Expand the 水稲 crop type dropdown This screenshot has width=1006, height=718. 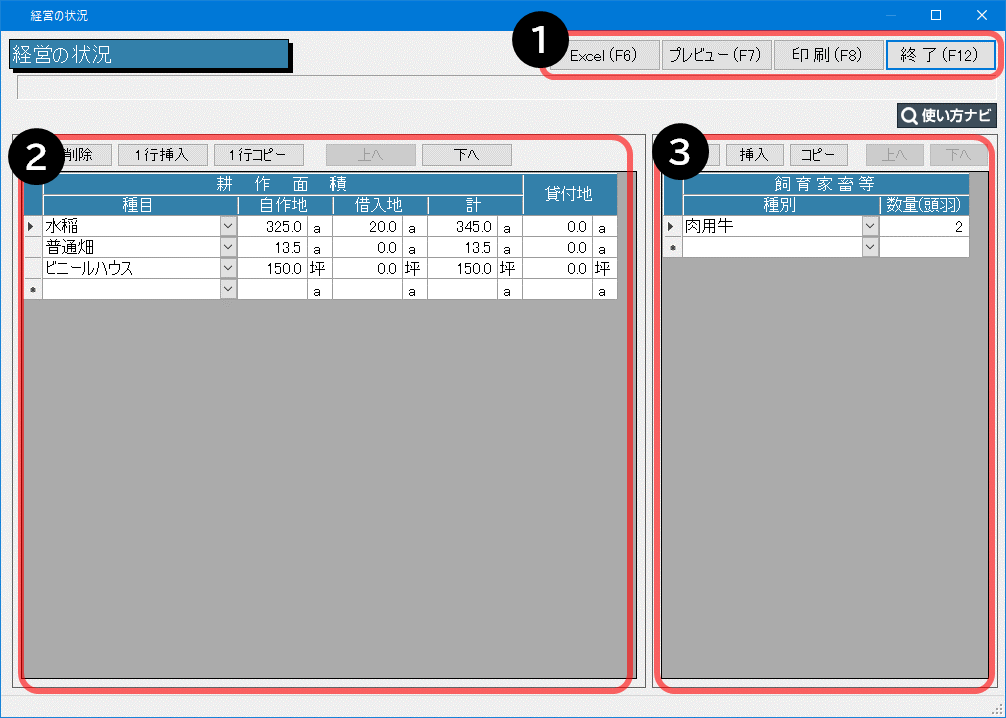[228, 227]
